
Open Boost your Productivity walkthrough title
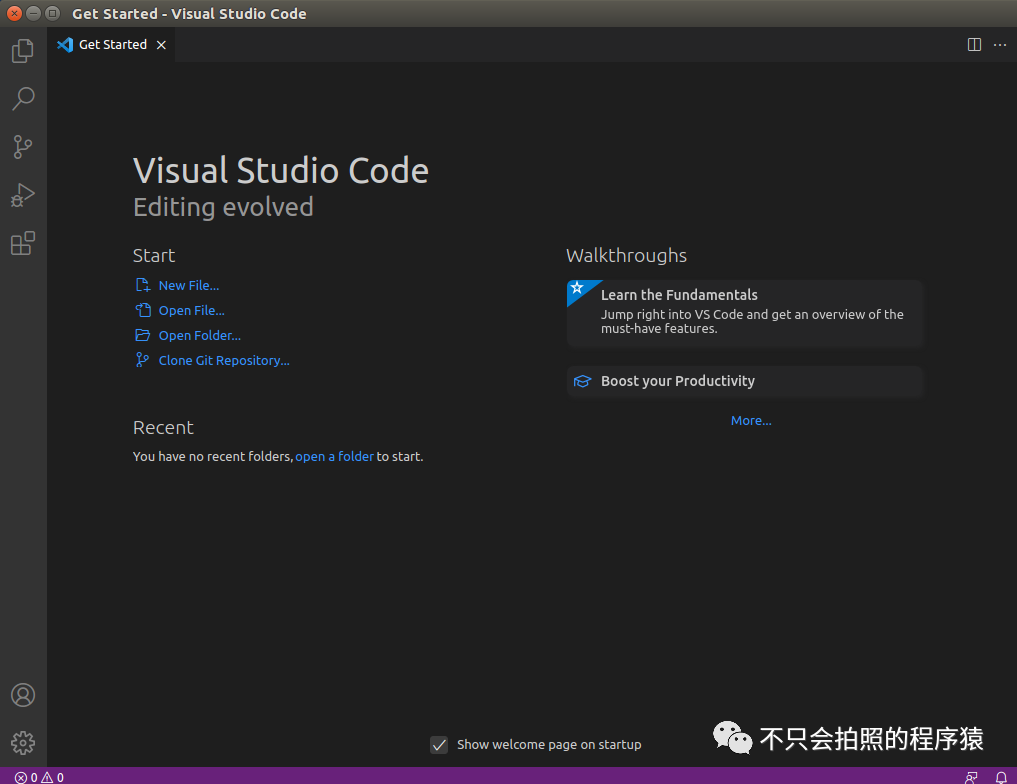678,381
